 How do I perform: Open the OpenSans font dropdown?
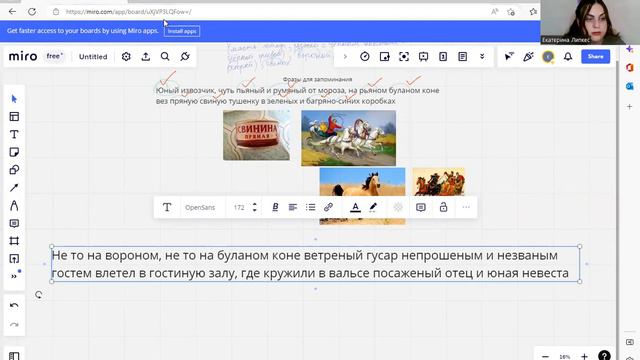[x=200, y=207]
